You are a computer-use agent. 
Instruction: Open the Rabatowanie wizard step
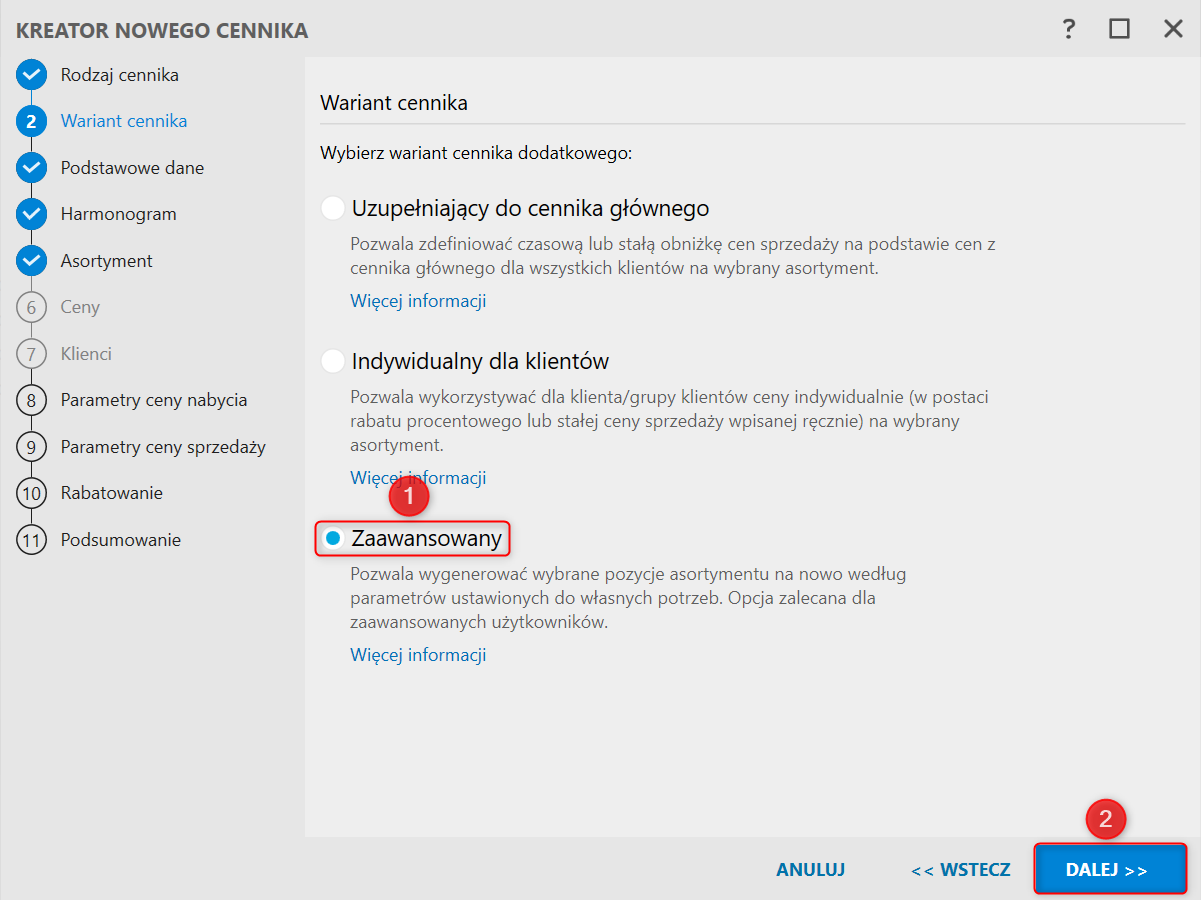tap(111, 493)
